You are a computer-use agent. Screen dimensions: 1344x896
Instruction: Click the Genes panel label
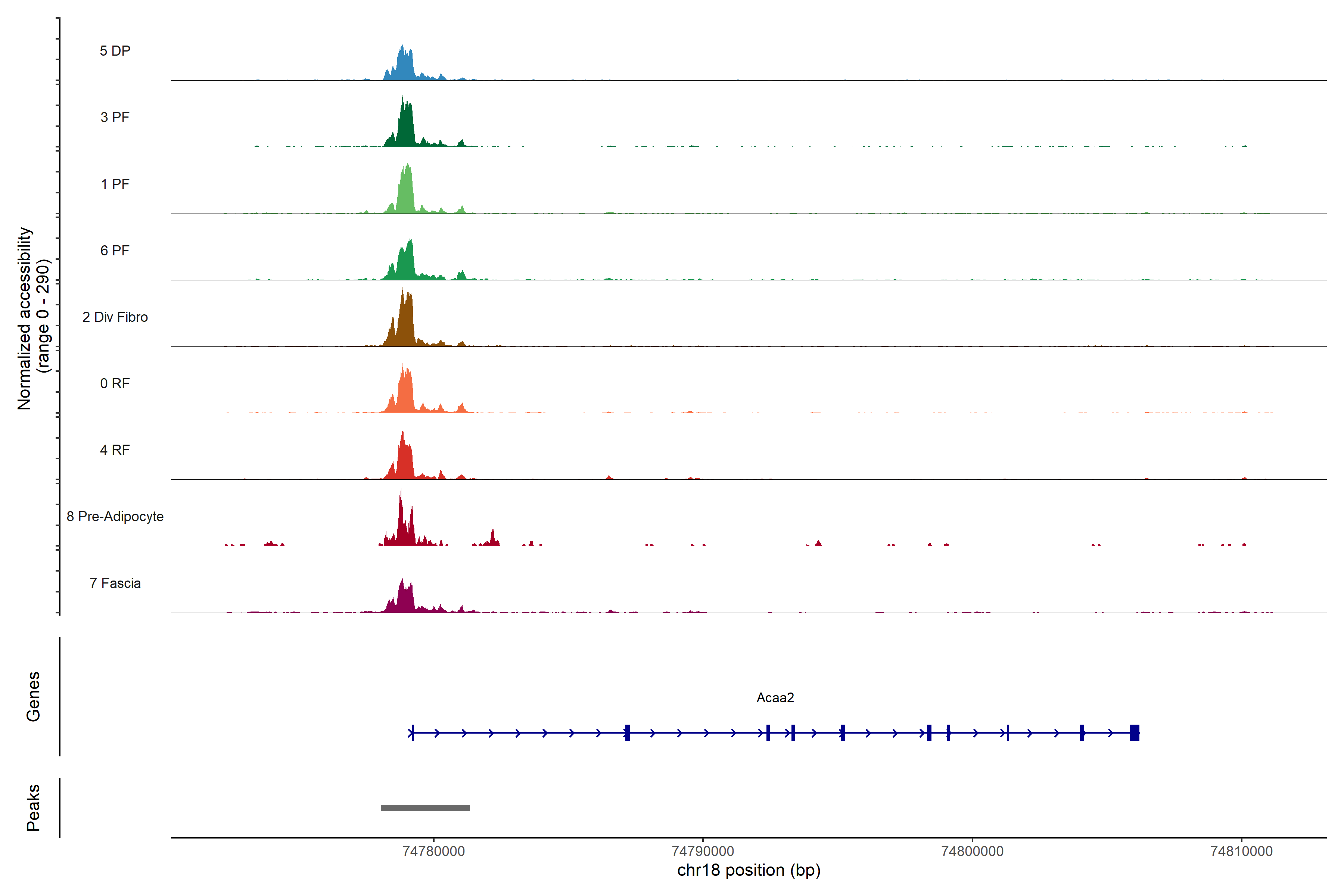(x=33, y=696)
